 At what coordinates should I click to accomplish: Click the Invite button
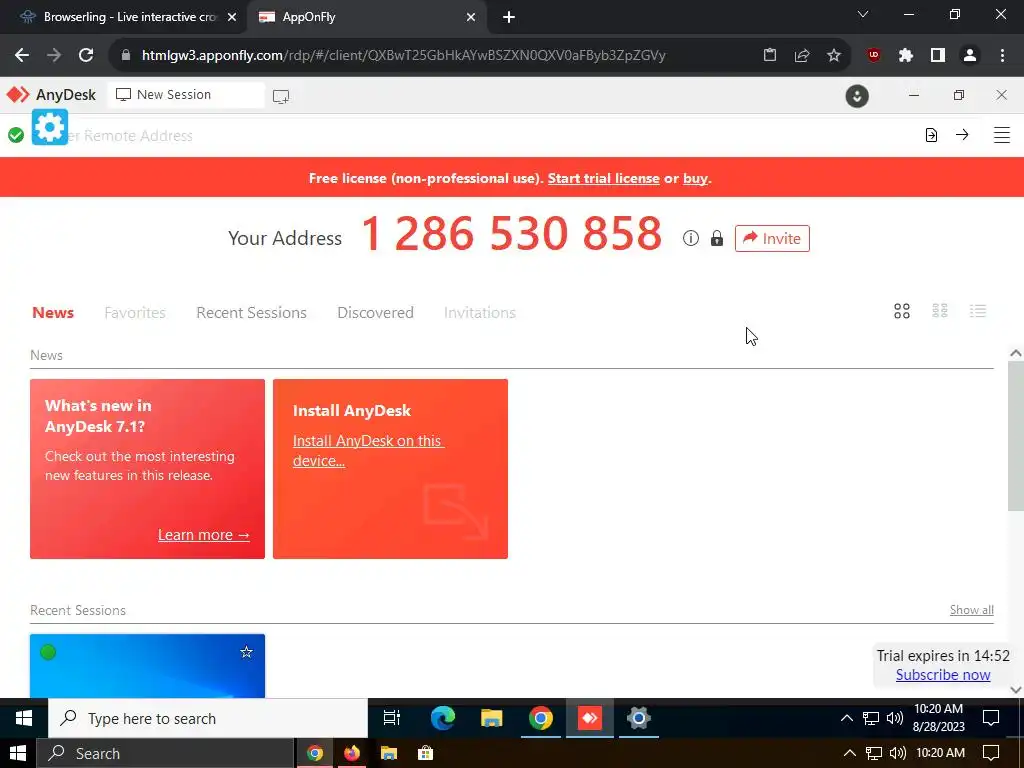772,238
